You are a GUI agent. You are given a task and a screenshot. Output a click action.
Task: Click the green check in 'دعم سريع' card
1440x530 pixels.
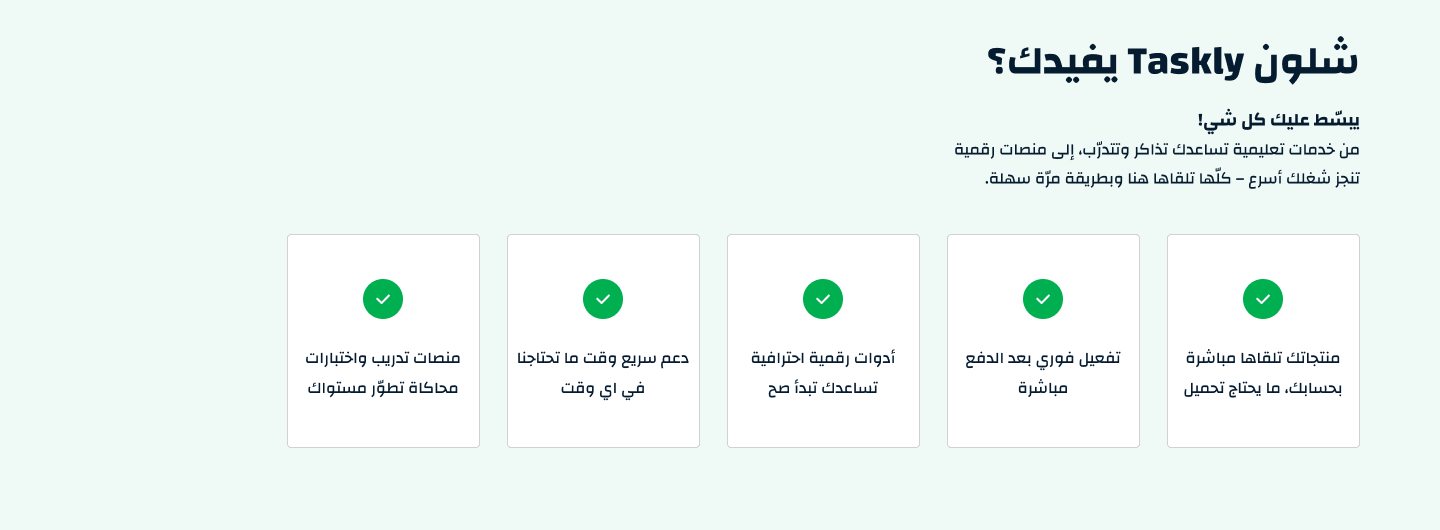coord(603,299)
